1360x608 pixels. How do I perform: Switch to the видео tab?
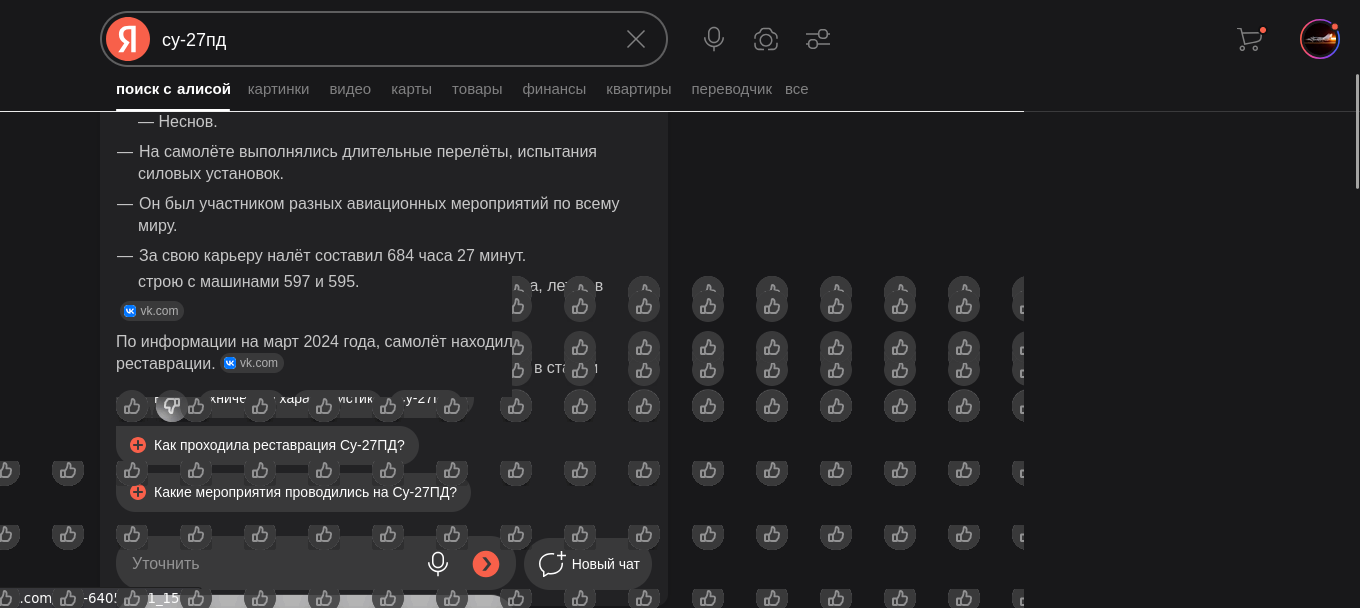(350, 89)
